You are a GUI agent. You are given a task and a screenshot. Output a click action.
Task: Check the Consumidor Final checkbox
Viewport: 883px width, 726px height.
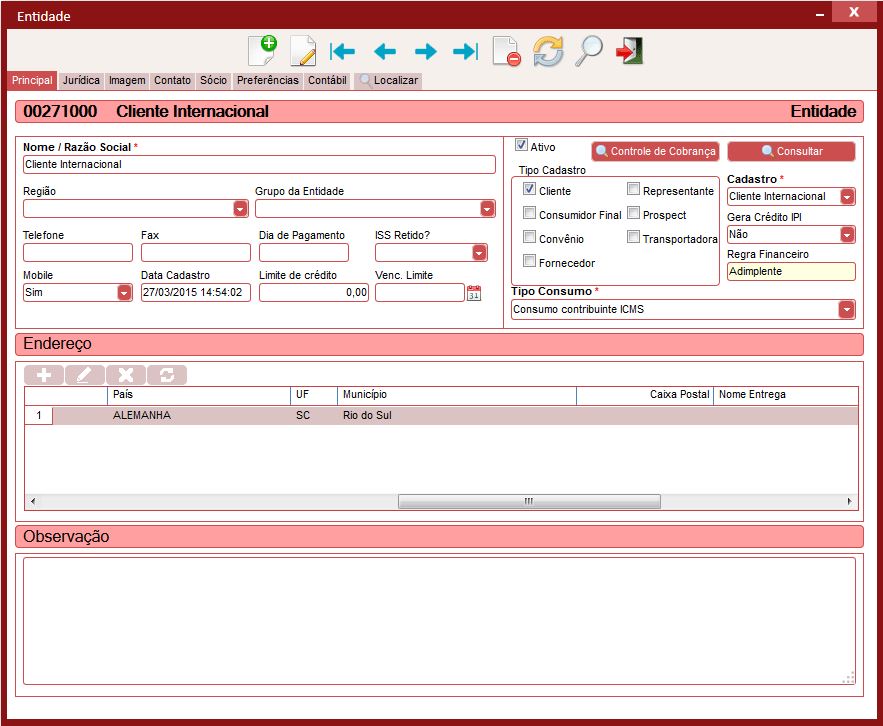[529, 213]
